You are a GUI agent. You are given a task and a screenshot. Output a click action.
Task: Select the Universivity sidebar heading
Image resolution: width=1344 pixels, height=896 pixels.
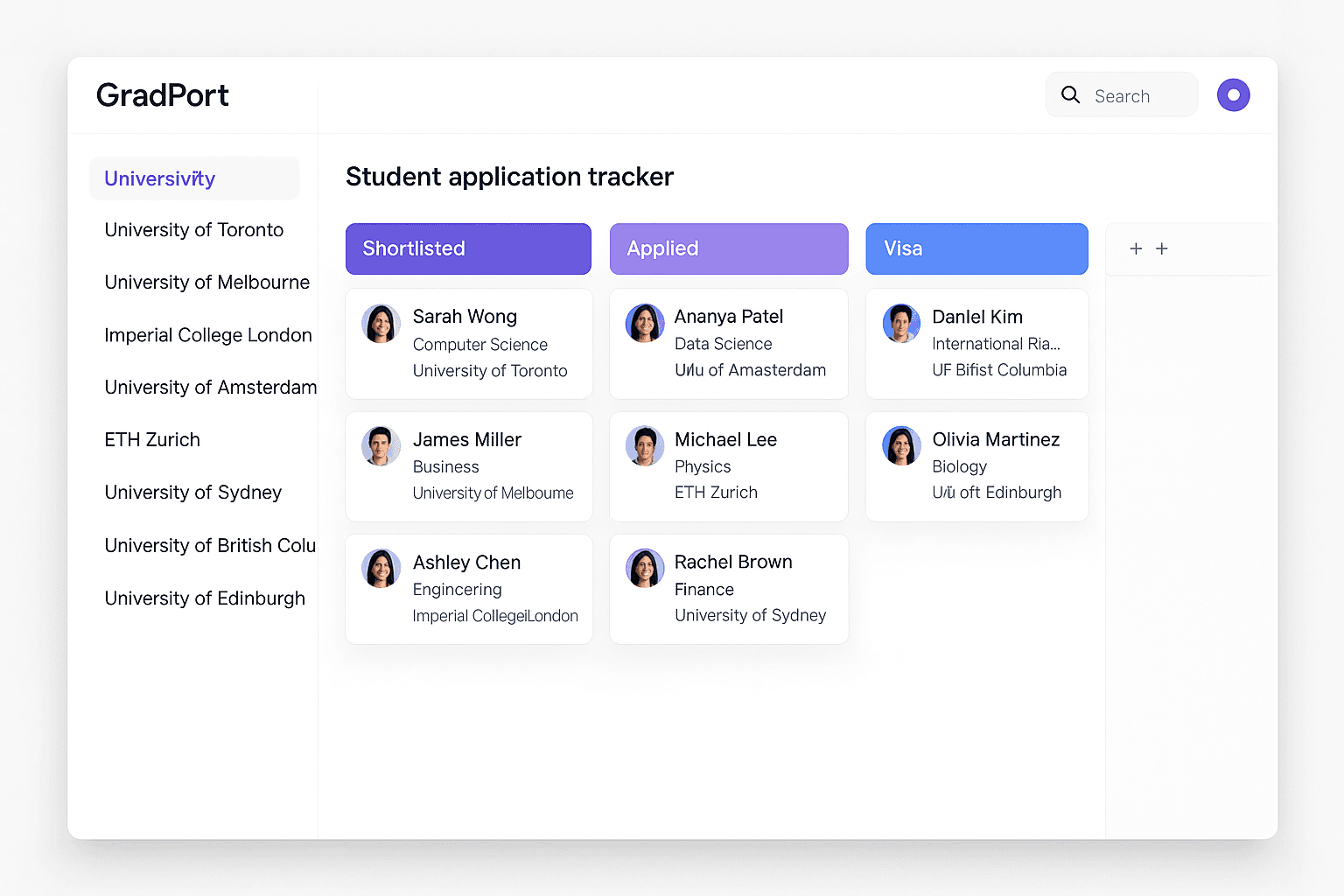click(x=194, y=178)
